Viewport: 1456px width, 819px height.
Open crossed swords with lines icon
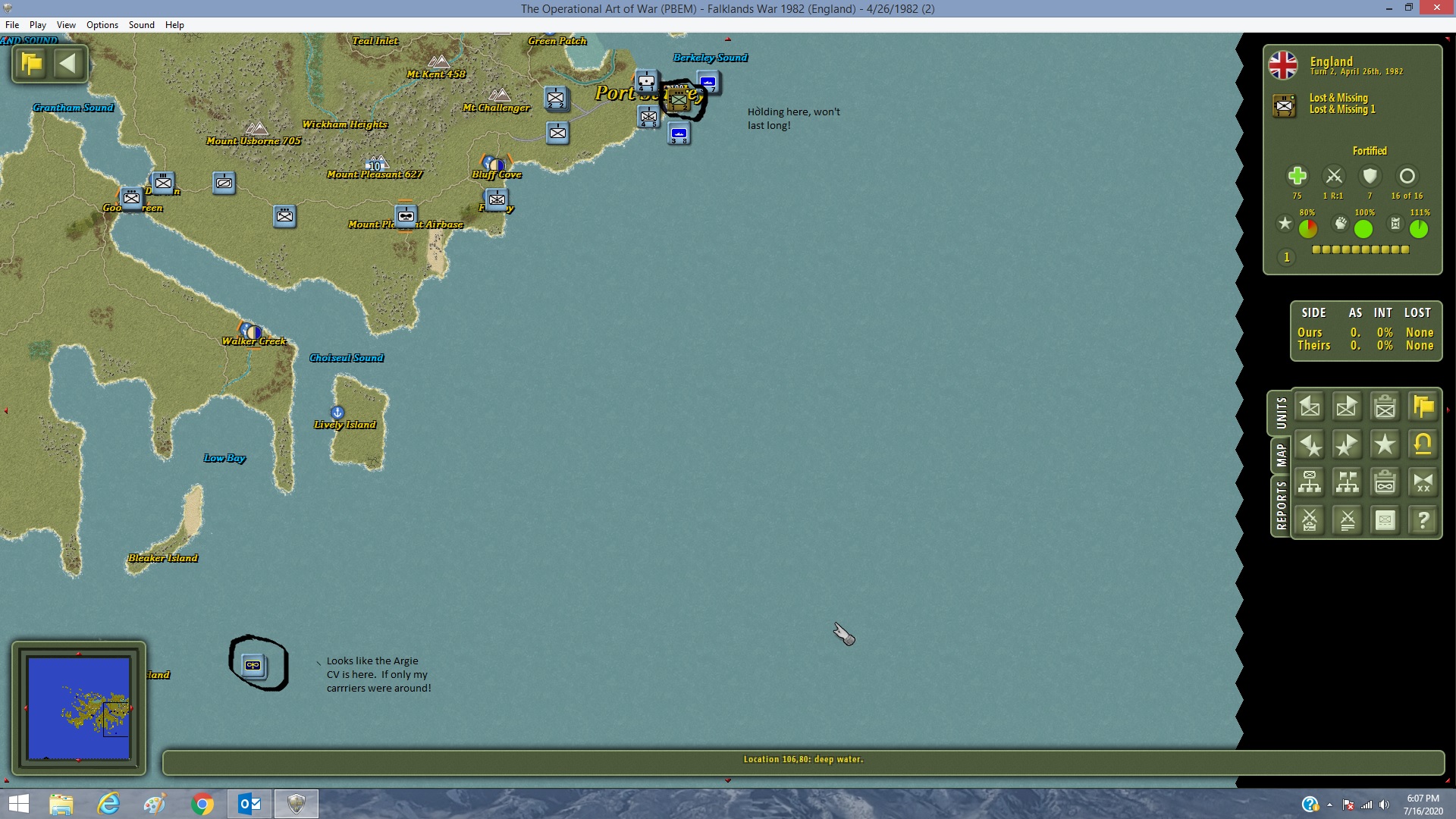click(x=1348, y=520)
